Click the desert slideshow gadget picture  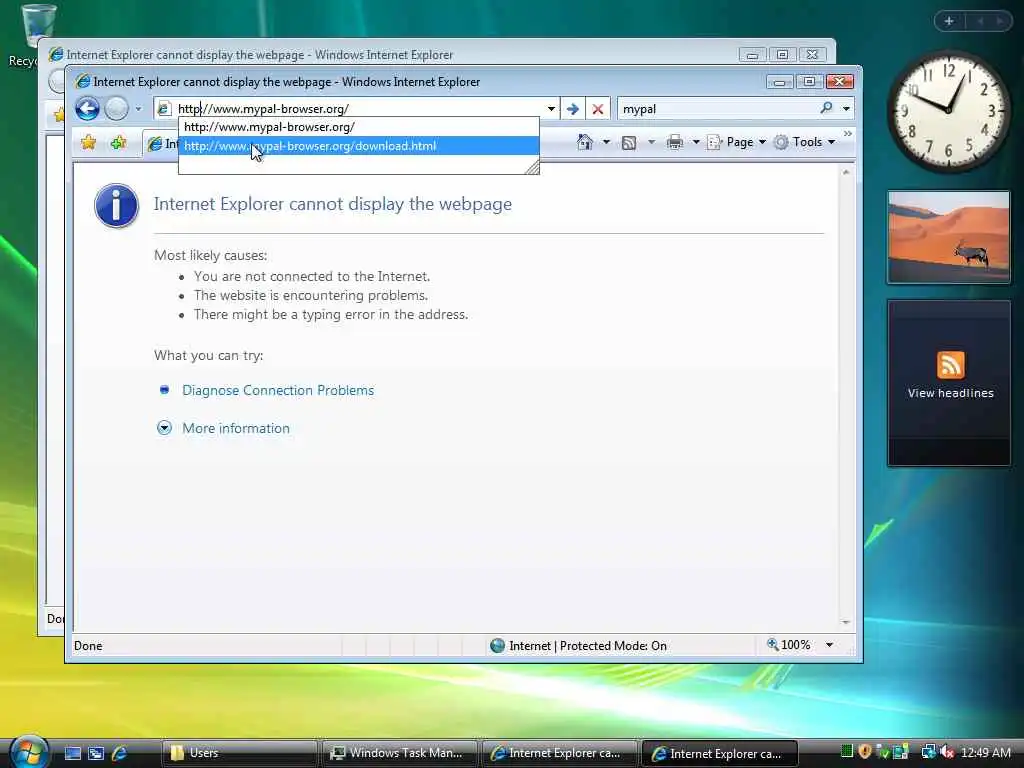(948, 237)
